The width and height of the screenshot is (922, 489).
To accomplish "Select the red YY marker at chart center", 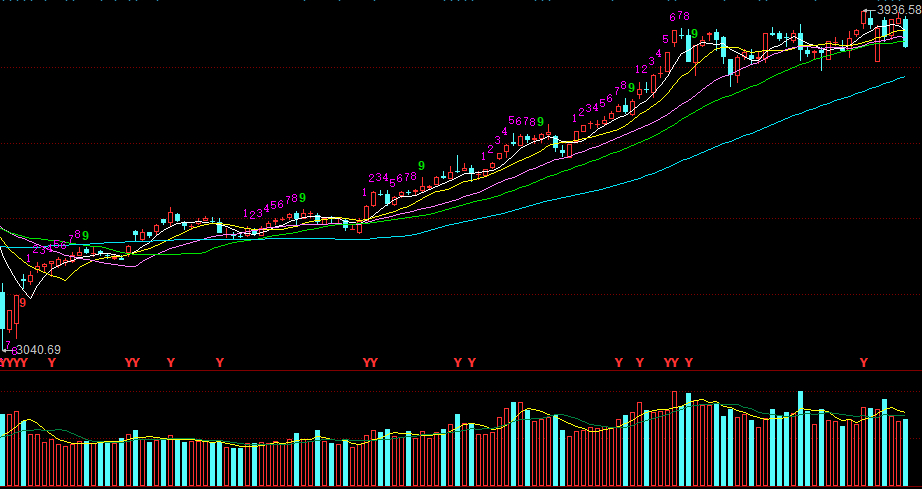I will (x=370, y=362).
